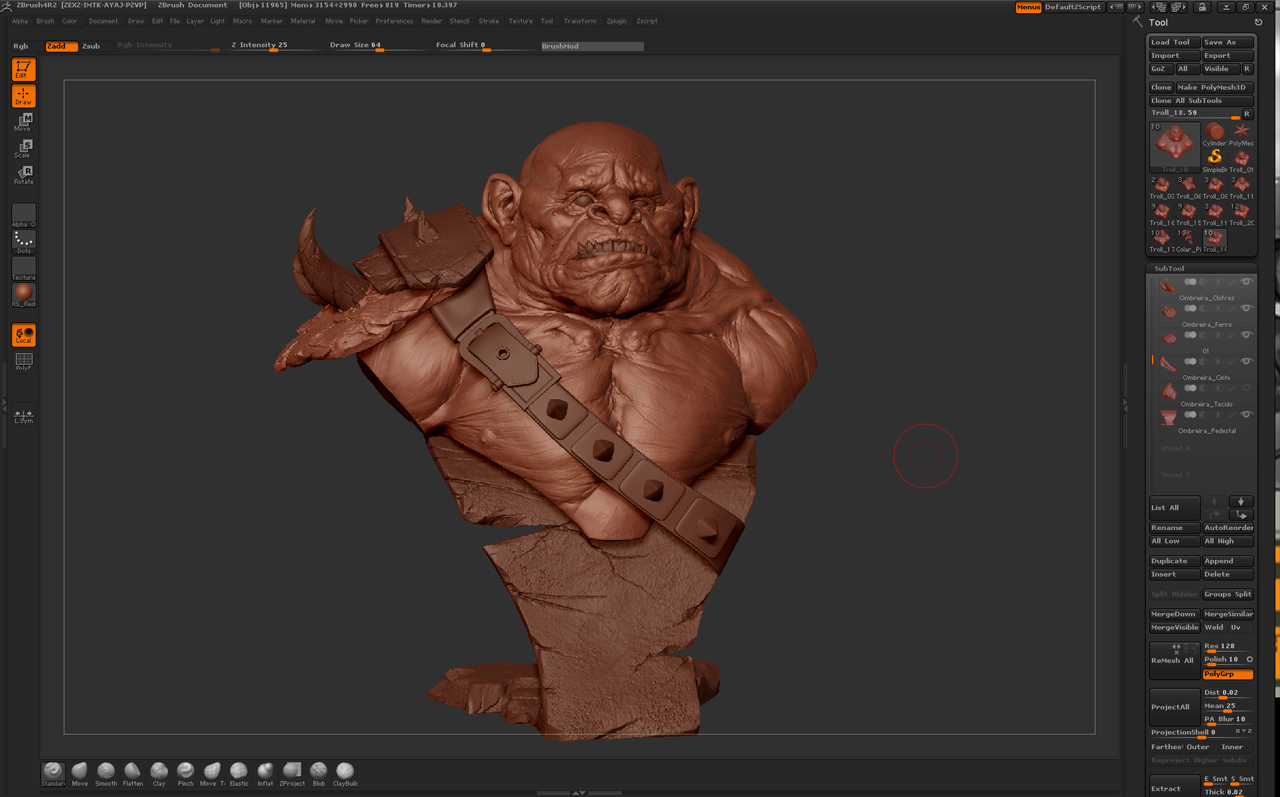Move subtool down with arrow button
This screenshot has height=797, width=1280.
1241,502
